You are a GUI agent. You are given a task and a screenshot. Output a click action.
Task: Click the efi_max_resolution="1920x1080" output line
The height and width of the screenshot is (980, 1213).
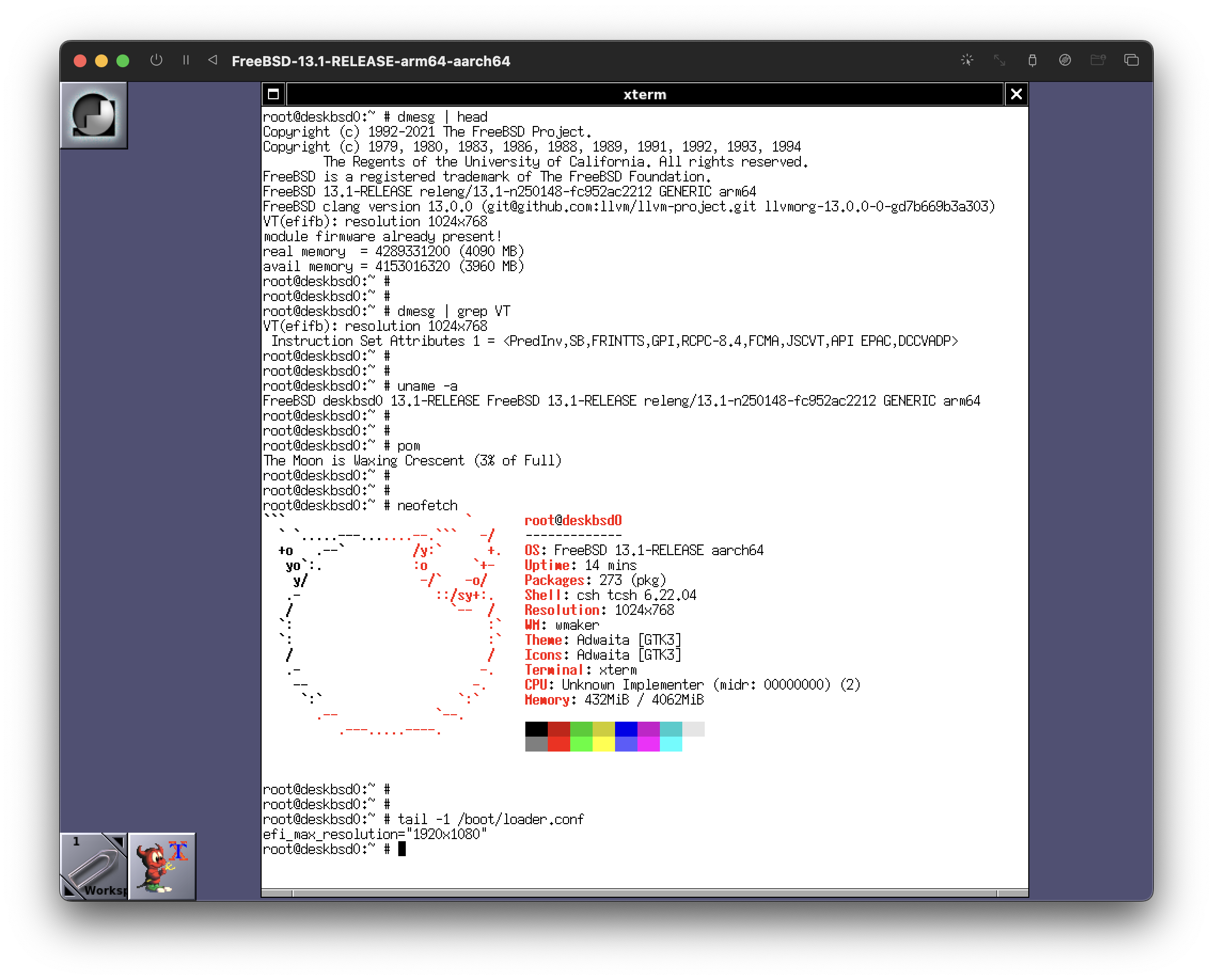click(x=375, y=834)
